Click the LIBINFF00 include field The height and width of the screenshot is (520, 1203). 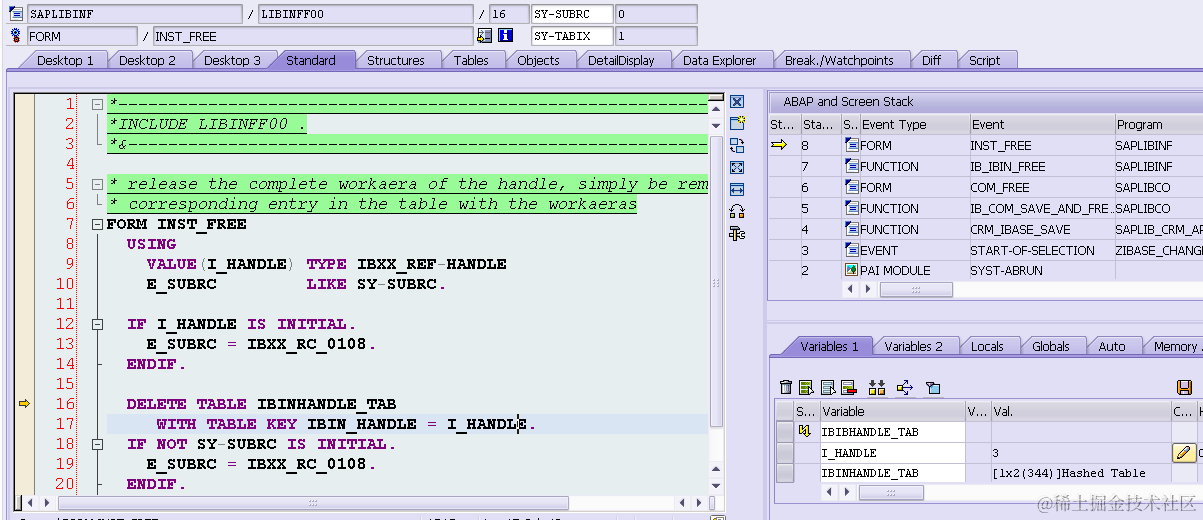(365, 14)
